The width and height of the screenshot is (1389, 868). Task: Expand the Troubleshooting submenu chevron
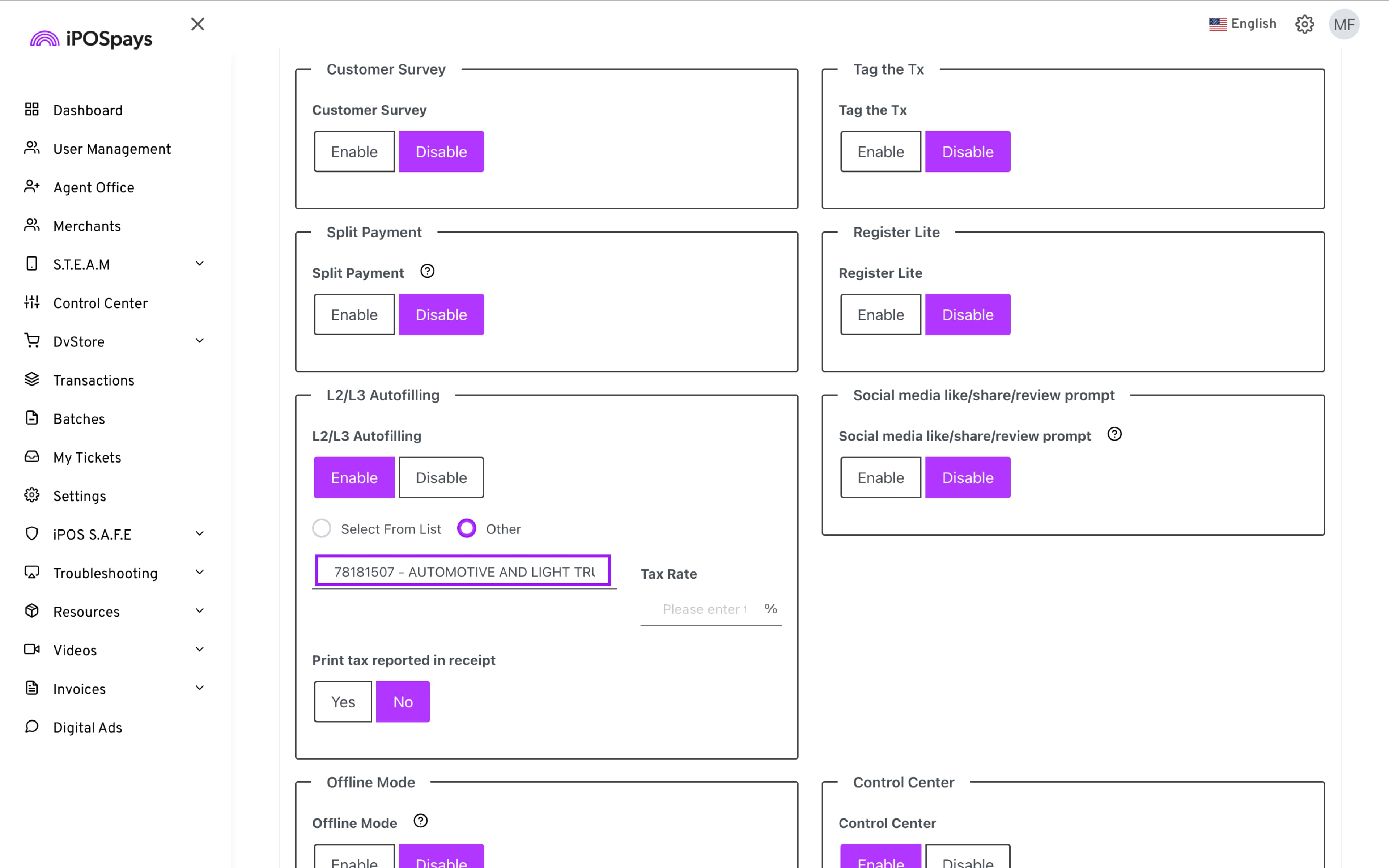coord(199,573)
